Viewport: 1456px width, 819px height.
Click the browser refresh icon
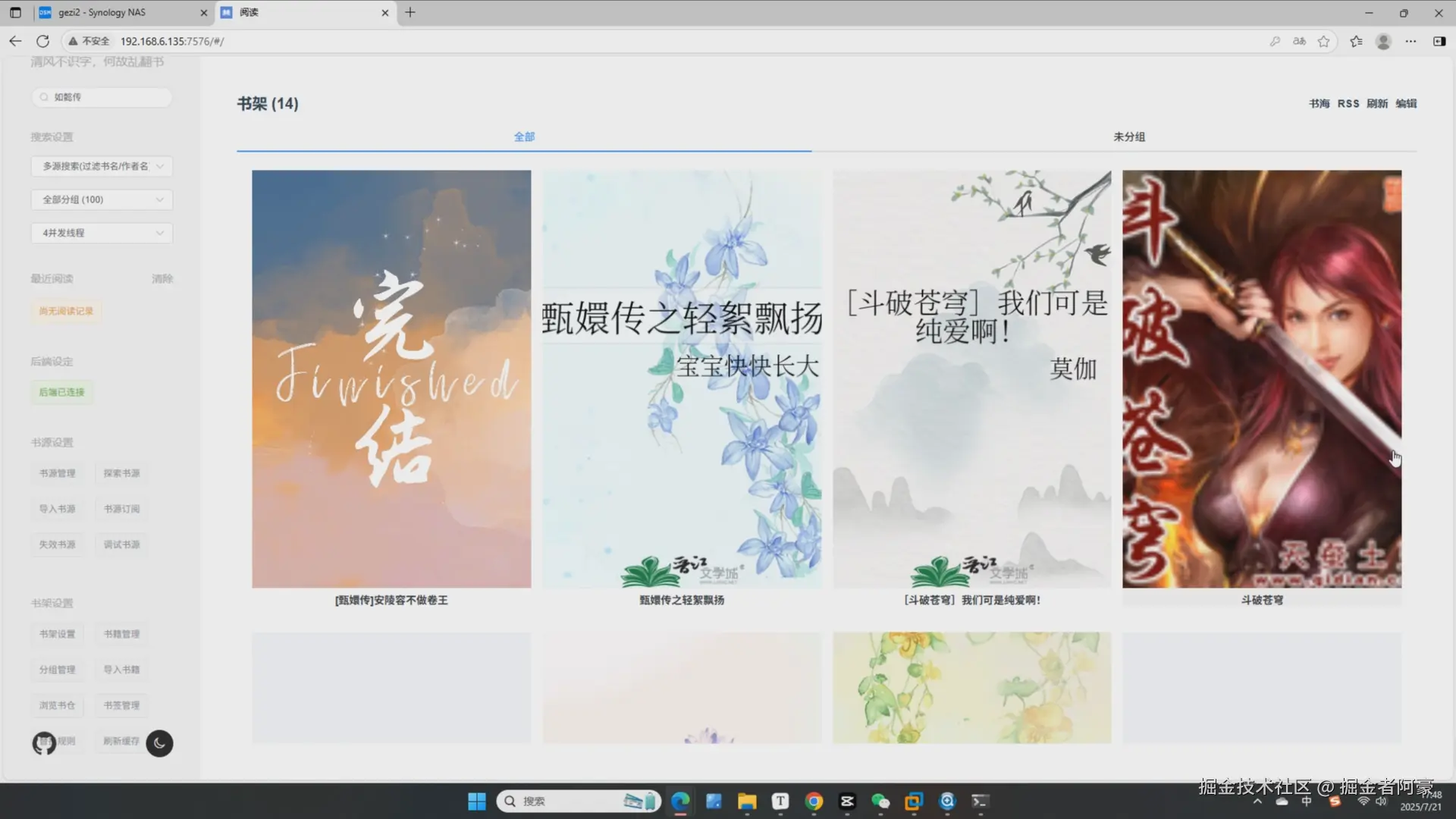[43, 41]
